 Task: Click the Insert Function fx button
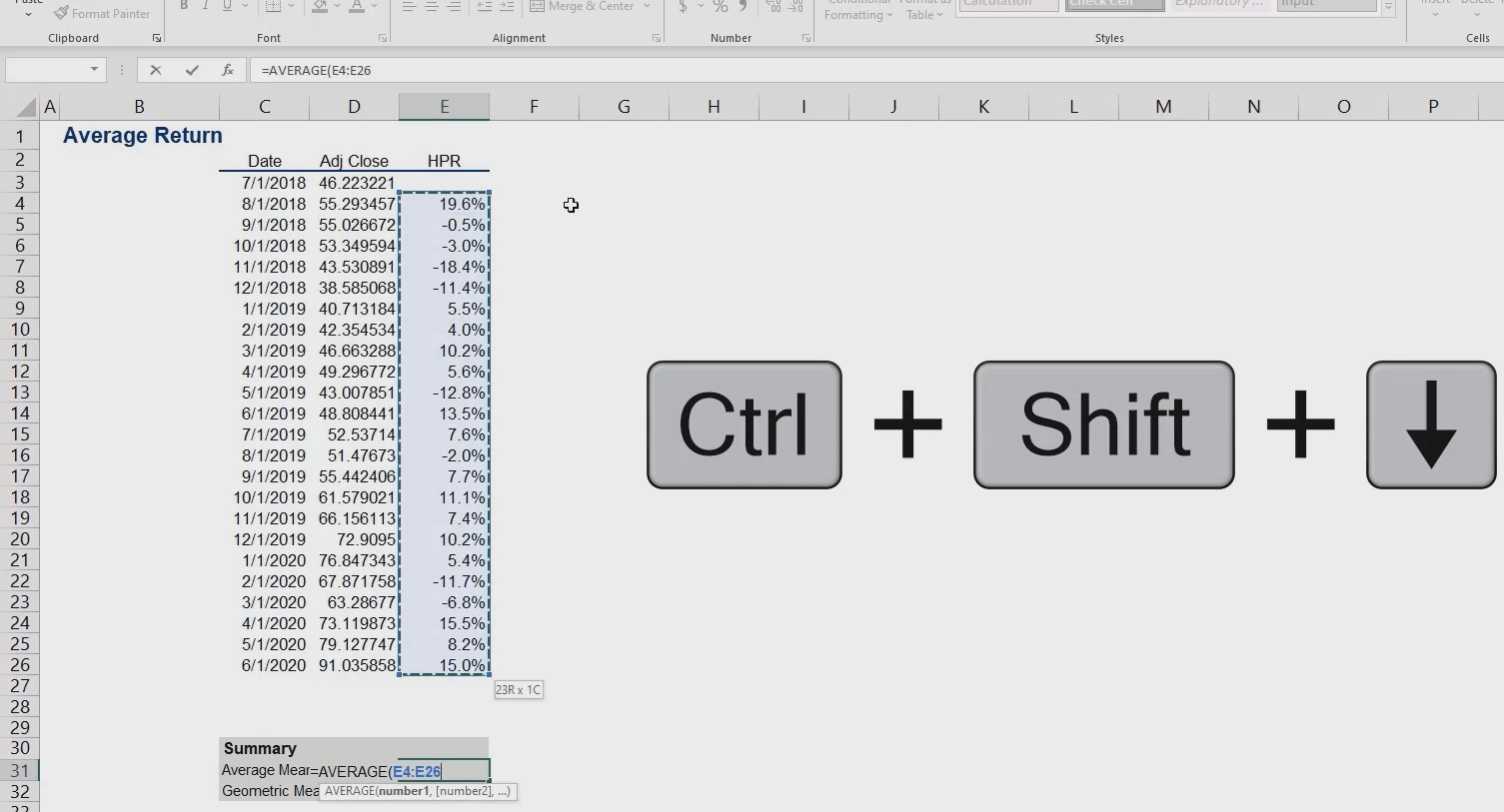coord(228,70)
